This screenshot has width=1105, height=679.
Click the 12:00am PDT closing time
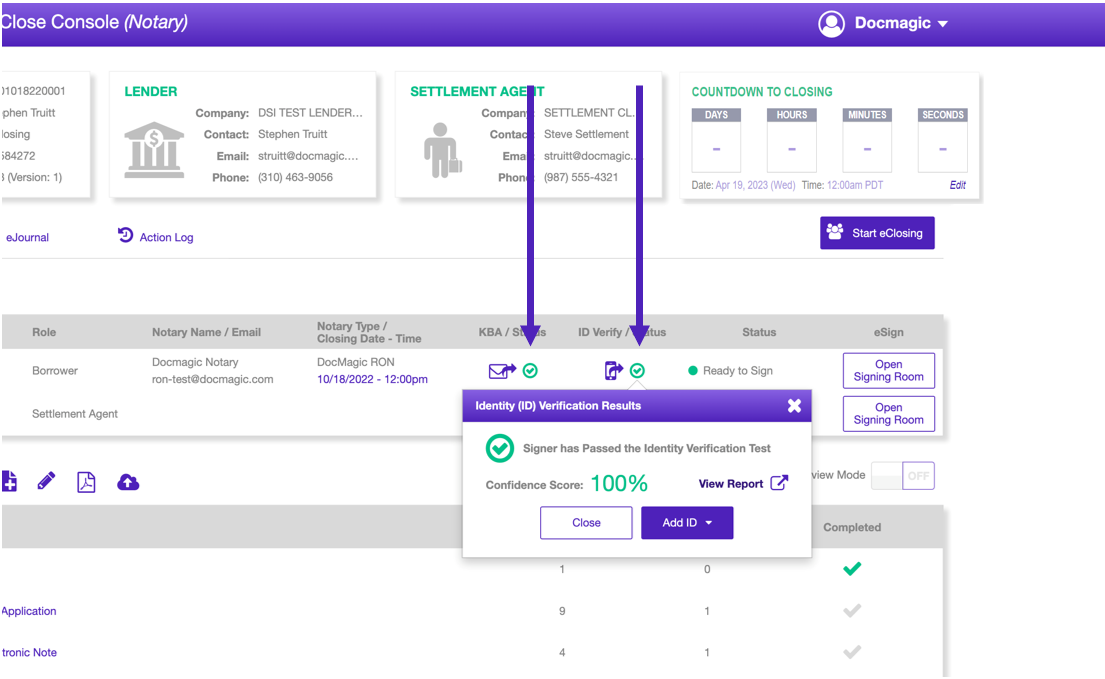pyautogui.click(x=855, y=185)
